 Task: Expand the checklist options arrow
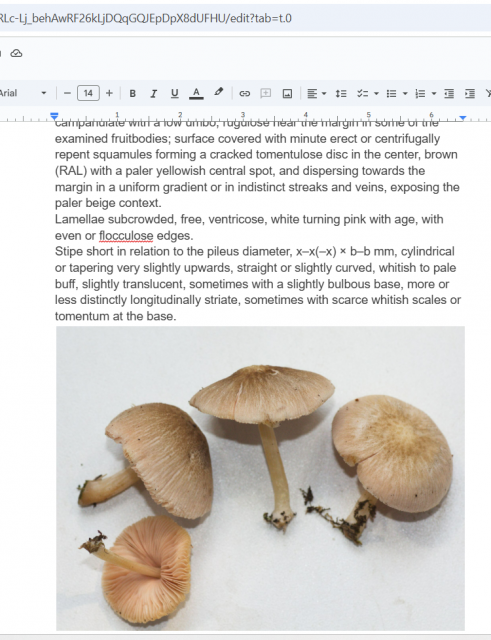[376, 94]
